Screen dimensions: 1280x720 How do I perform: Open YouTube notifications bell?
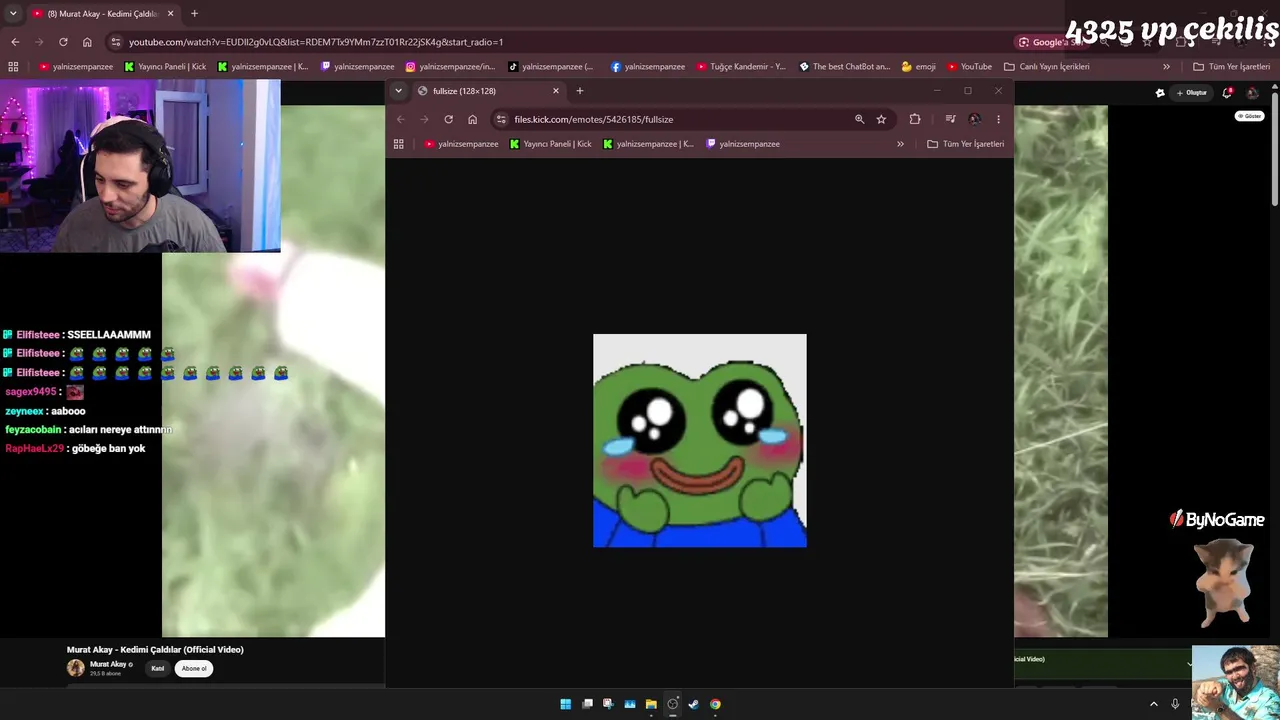coord(1227,93)
